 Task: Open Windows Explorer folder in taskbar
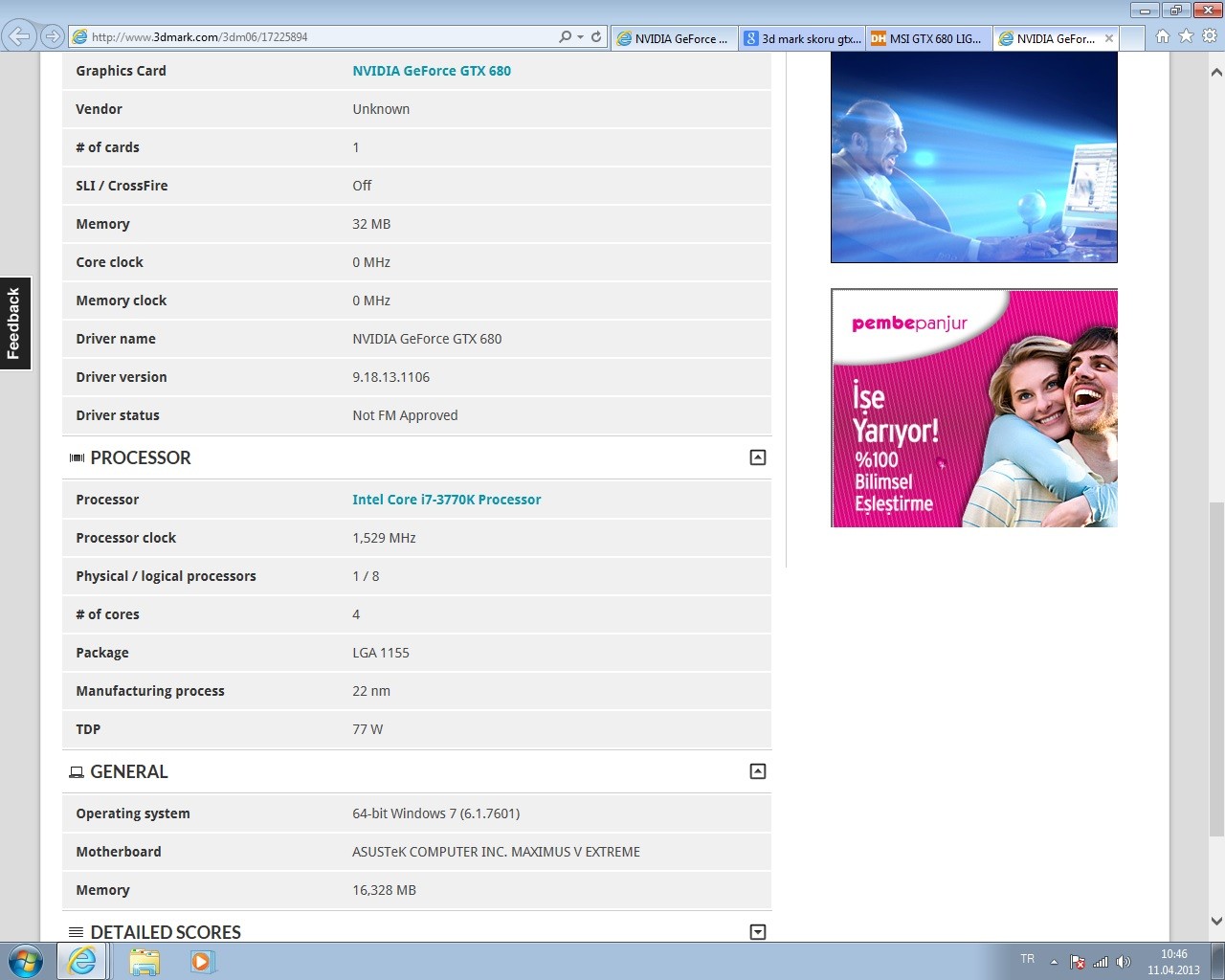coord(145,961)
